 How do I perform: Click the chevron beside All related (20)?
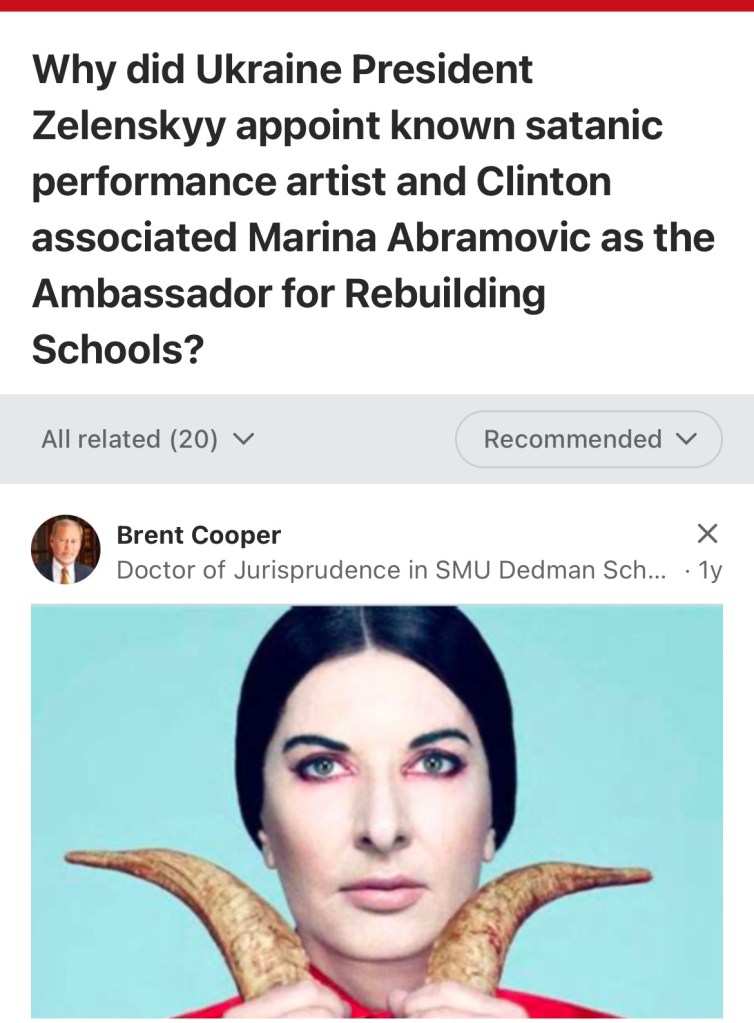[x=243, y=439]
